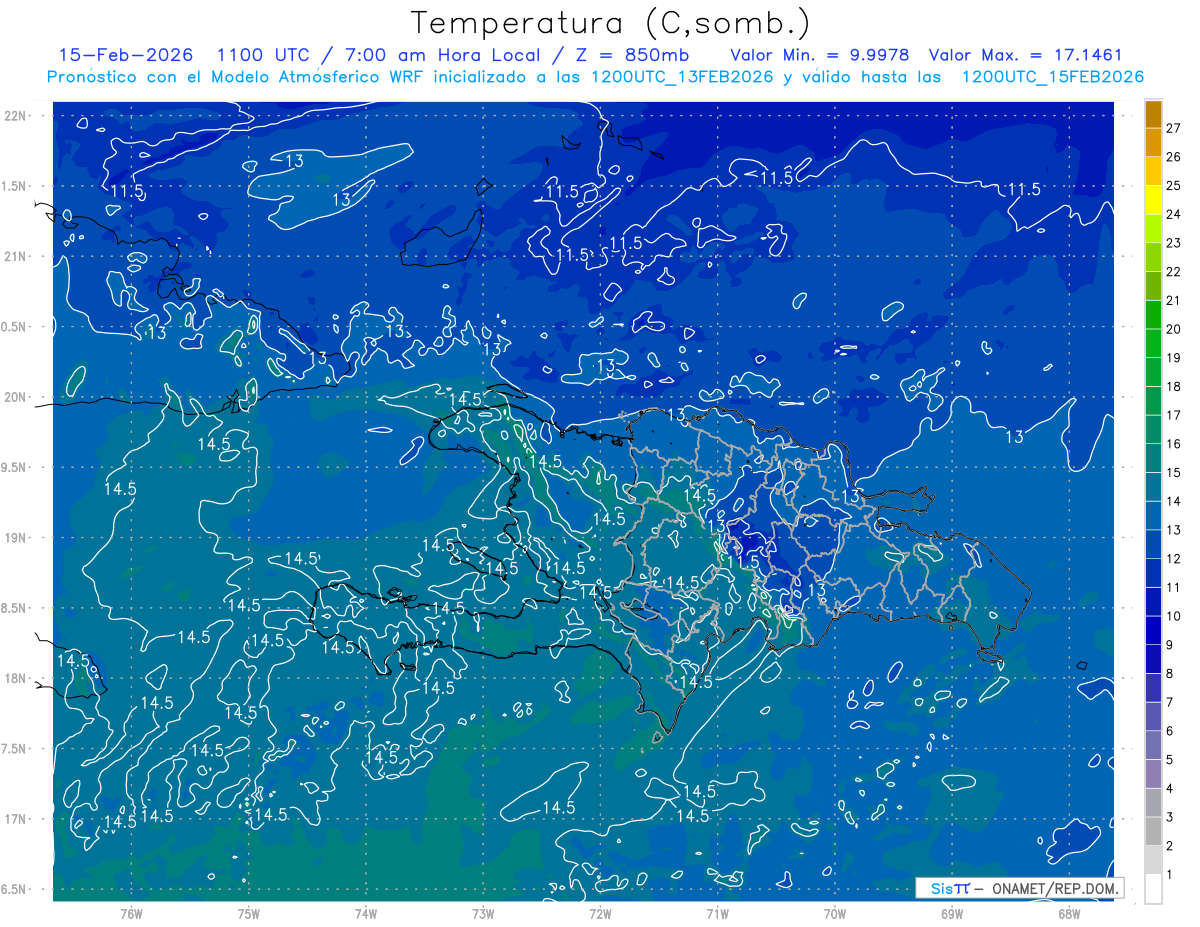
Task: Click the white bottom swatch of the color scale
Action: 1153,889
